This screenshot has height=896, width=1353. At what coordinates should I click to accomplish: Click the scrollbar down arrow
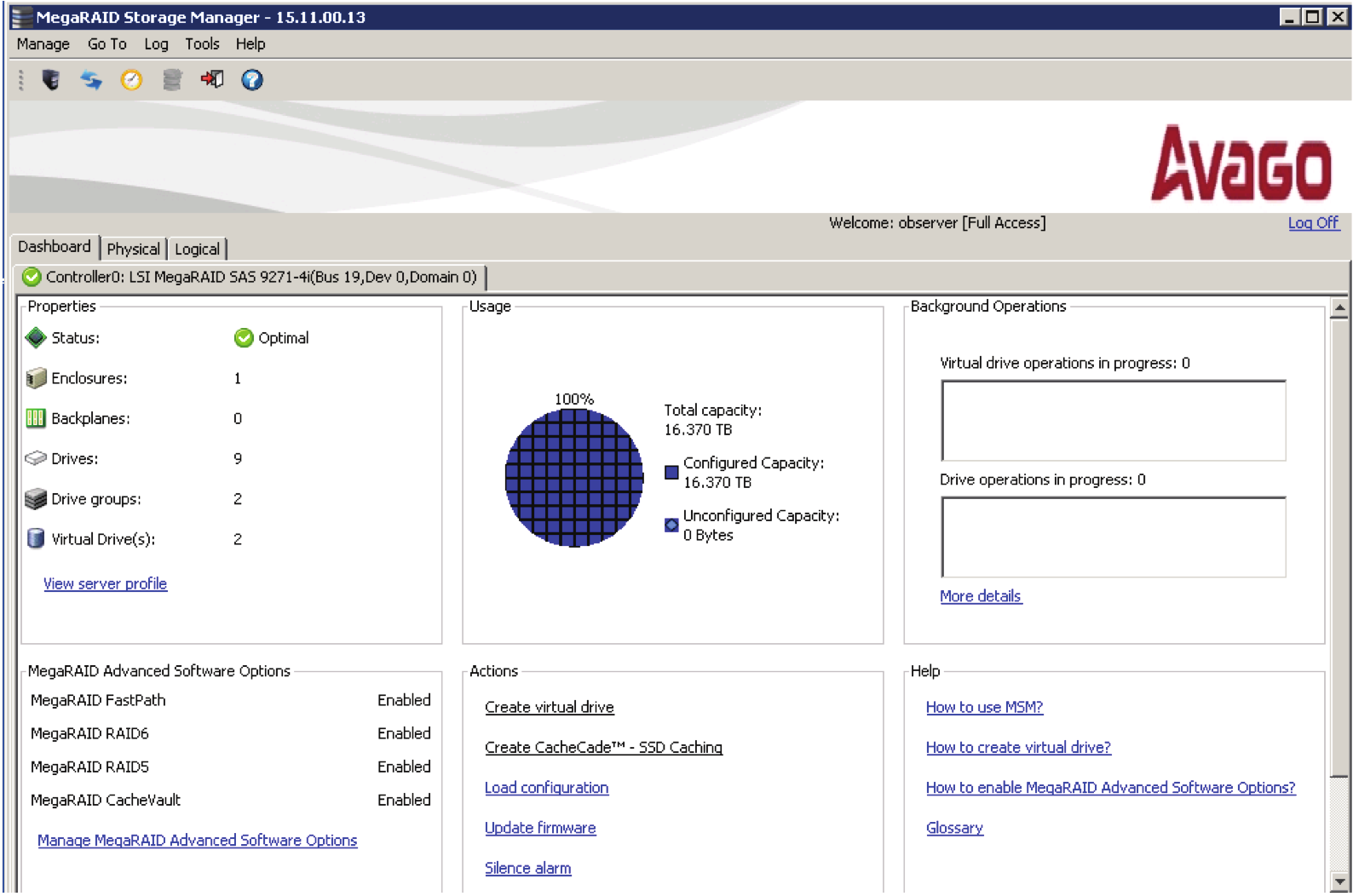pyautogui.click(x=1339, y=883)
